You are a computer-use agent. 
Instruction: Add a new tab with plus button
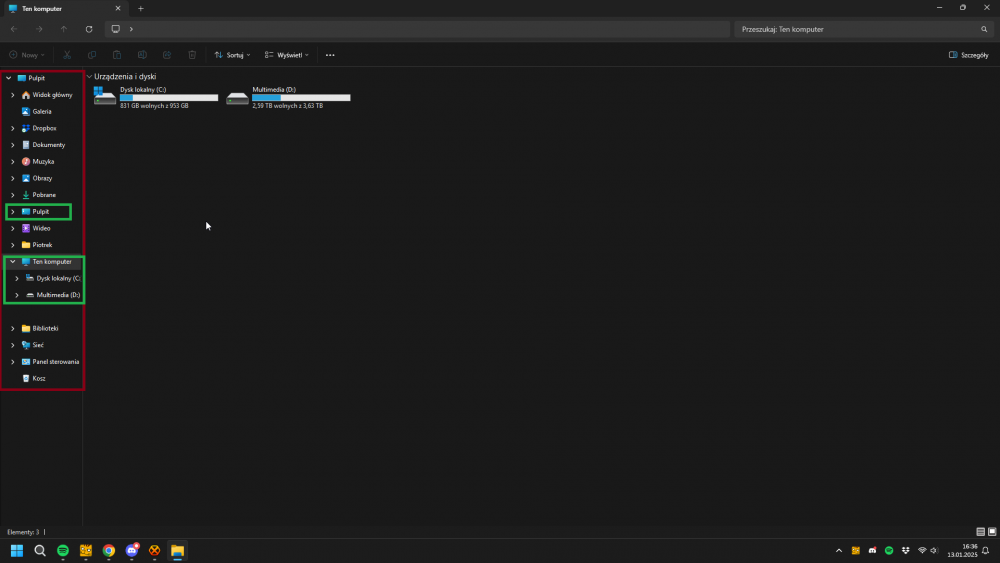[x=140, y=8]
